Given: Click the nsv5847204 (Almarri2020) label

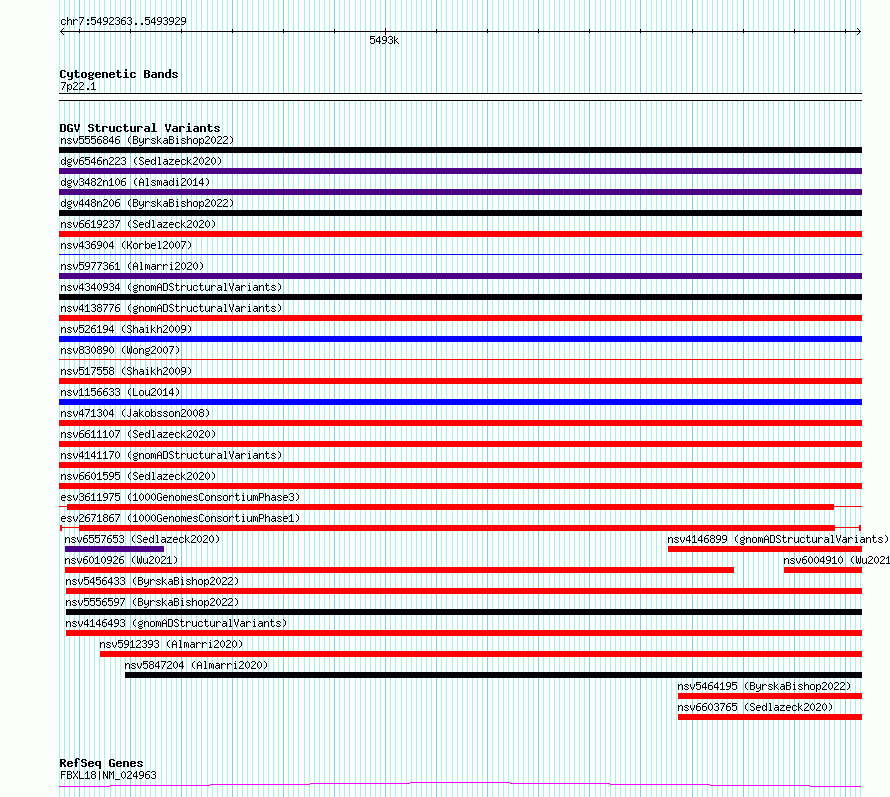Looking at the screenshot, I should pyautogui.click(x=196, y=665).
